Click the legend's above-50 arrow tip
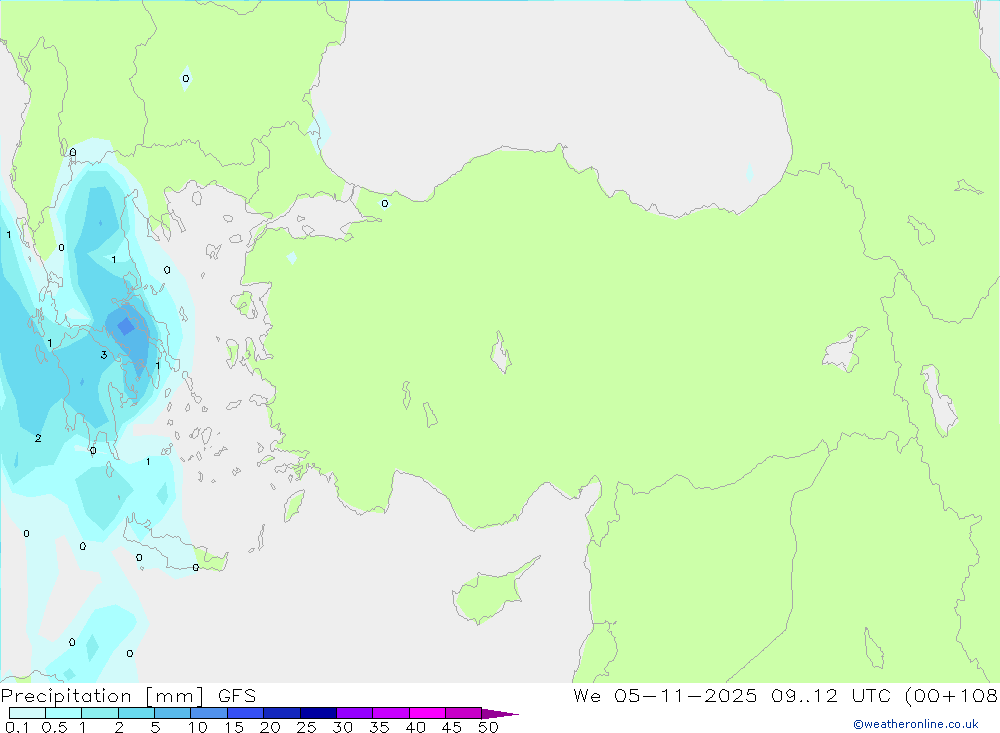Image resolution: width=1000 pixels, height=733 pixels. tap(501, 714)
